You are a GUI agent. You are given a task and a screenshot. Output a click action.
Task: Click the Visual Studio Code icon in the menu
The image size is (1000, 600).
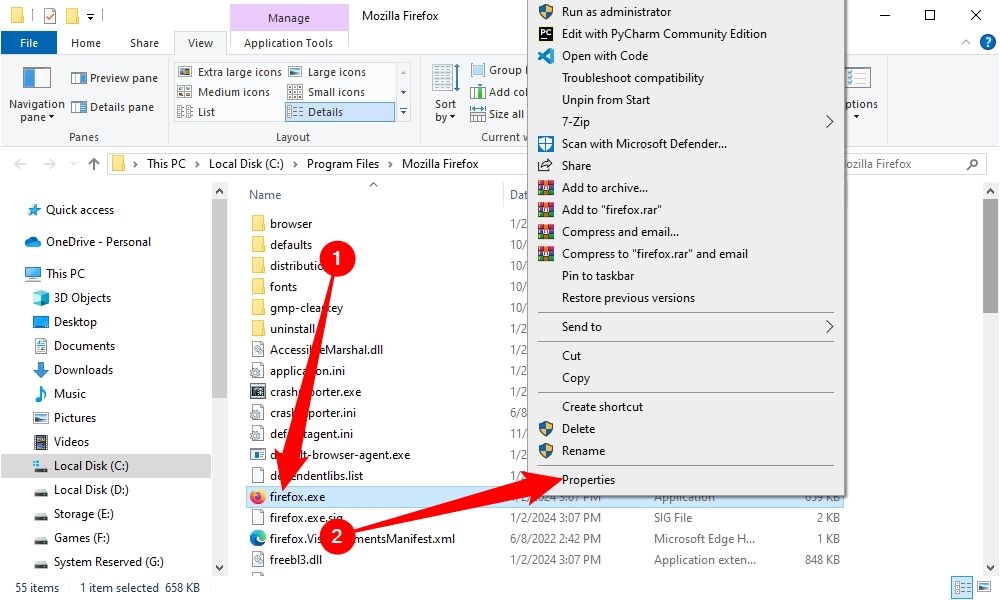tap(546, 55)
